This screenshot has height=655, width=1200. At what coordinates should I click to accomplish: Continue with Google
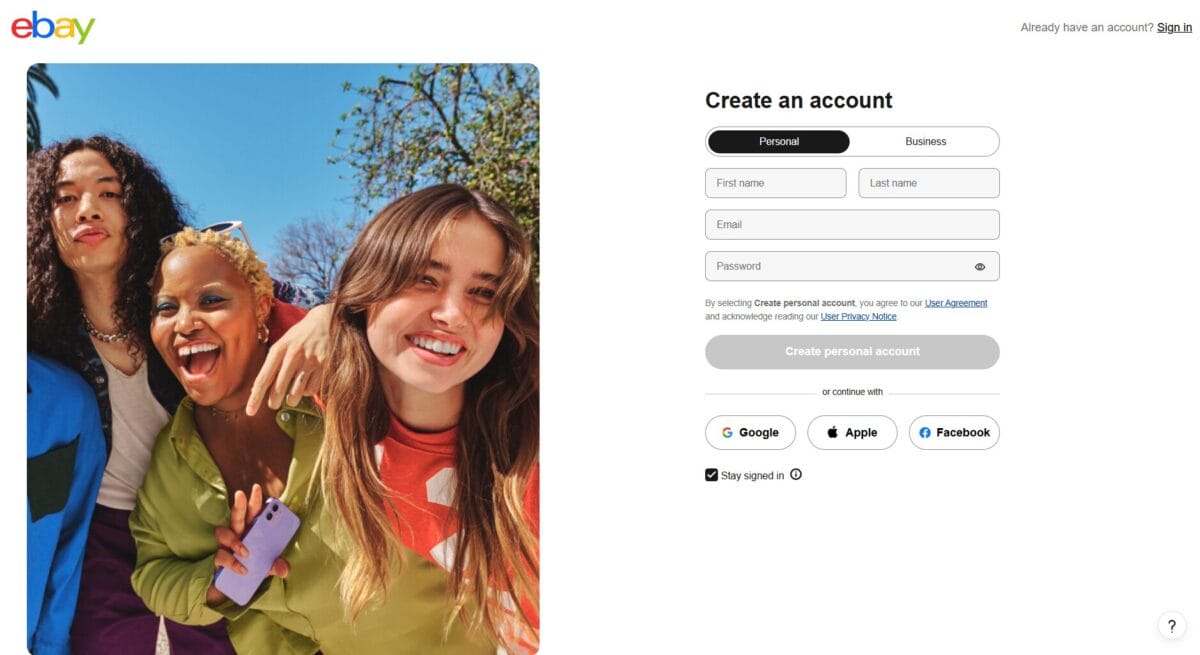click(750, 432)
